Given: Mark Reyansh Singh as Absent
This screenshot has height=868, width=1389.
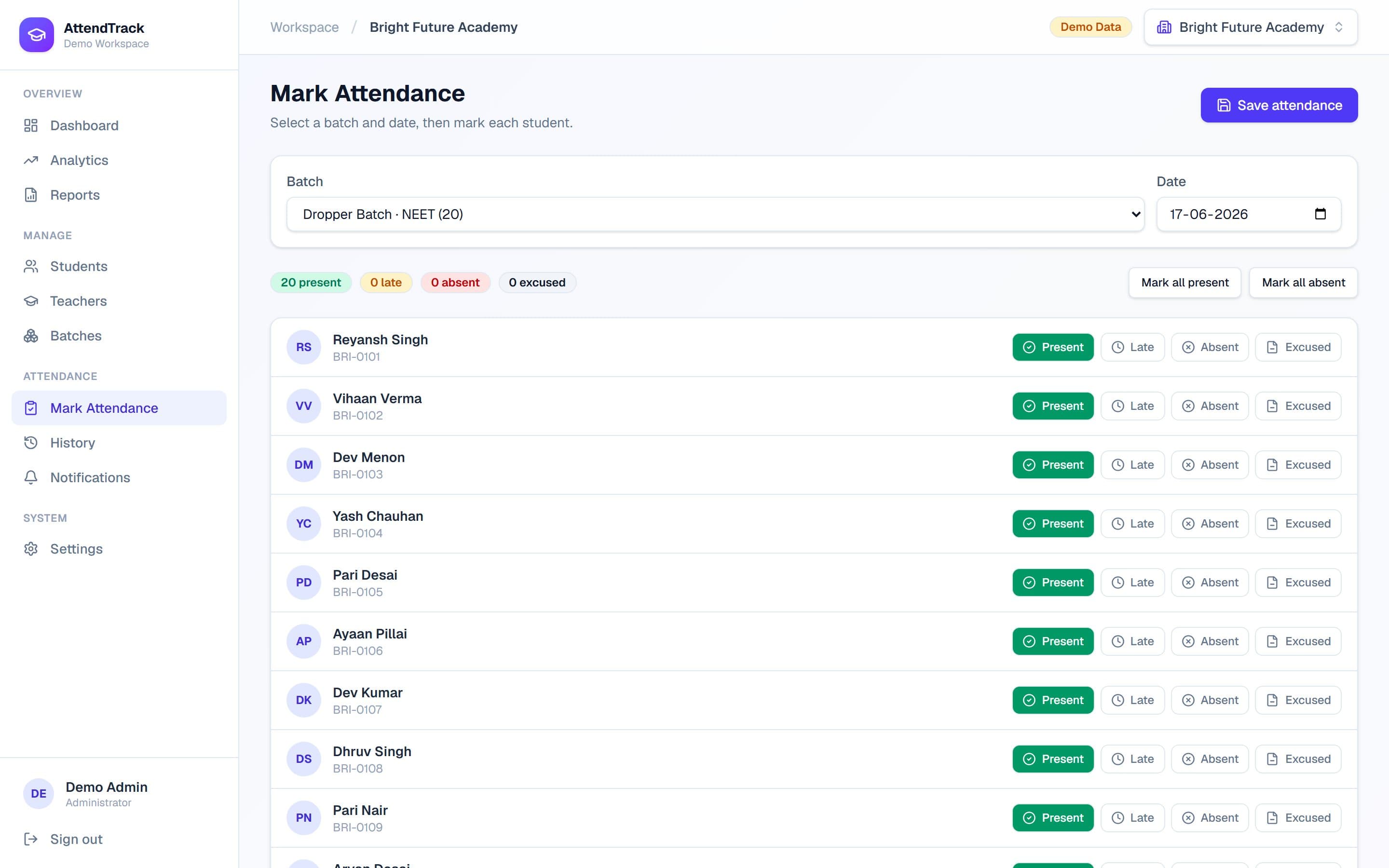Looking at the screenshot, I should point(1210,347).
